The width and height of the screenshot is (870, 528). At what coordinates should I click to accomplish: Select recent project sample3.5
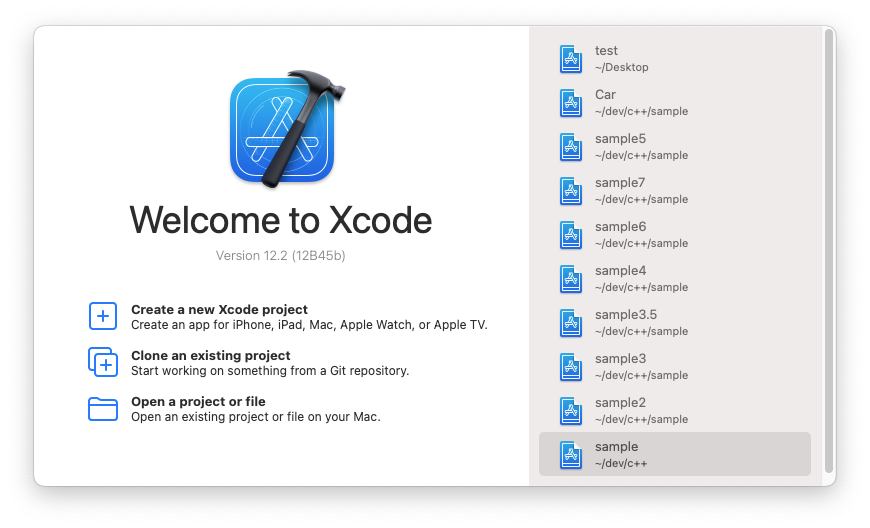[x=675, y=323]
